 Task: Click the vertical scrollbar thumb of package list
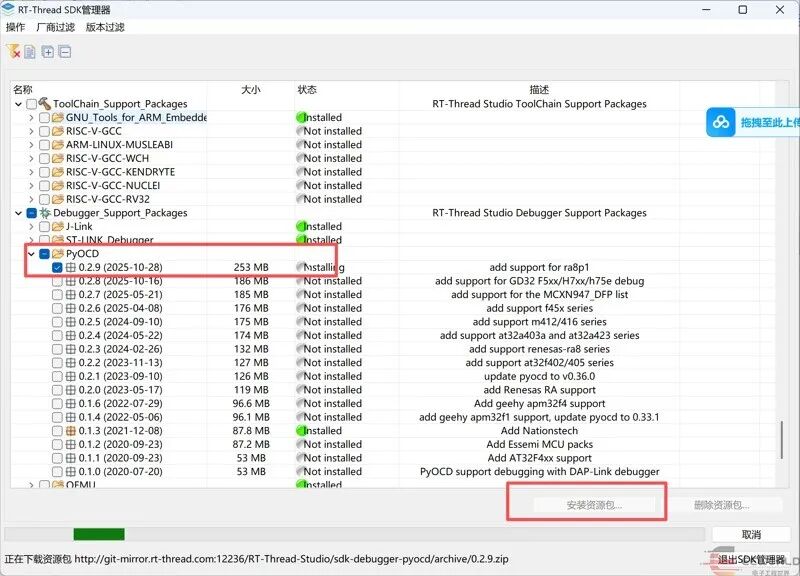[x=781, y=439]
